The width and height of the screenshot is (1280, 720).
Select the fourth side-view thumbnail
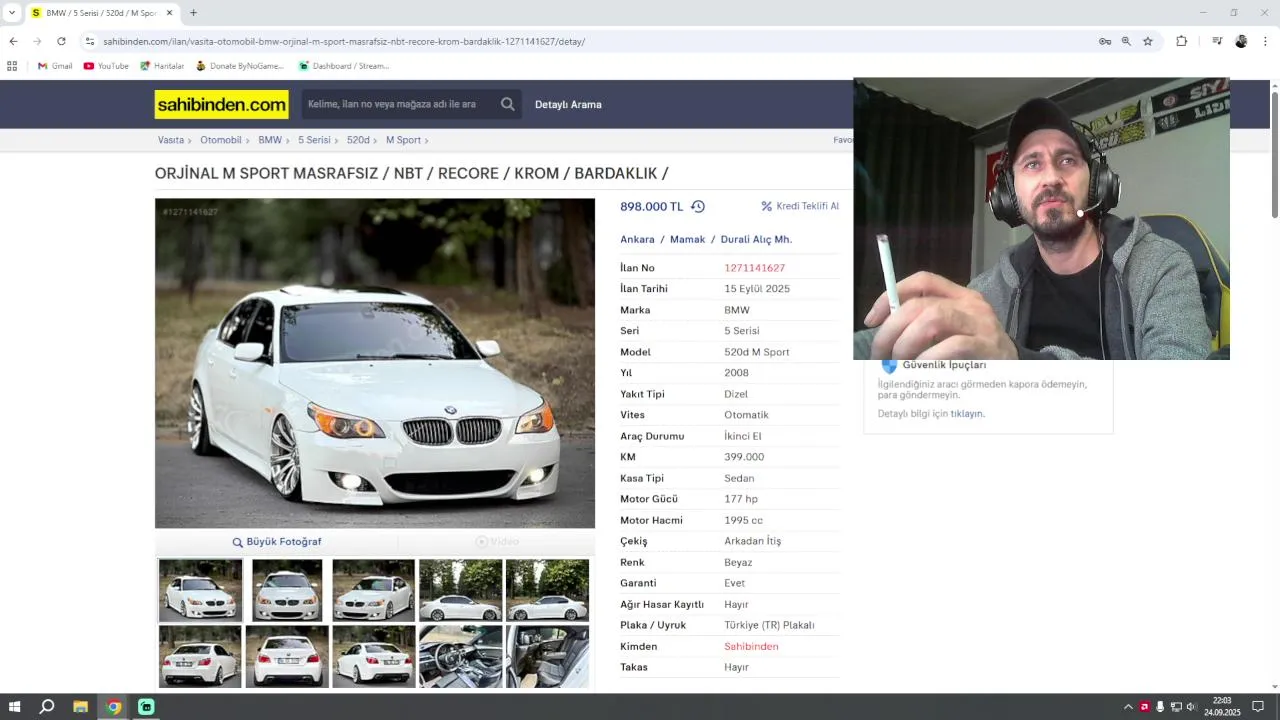click(x=460, y=590)
